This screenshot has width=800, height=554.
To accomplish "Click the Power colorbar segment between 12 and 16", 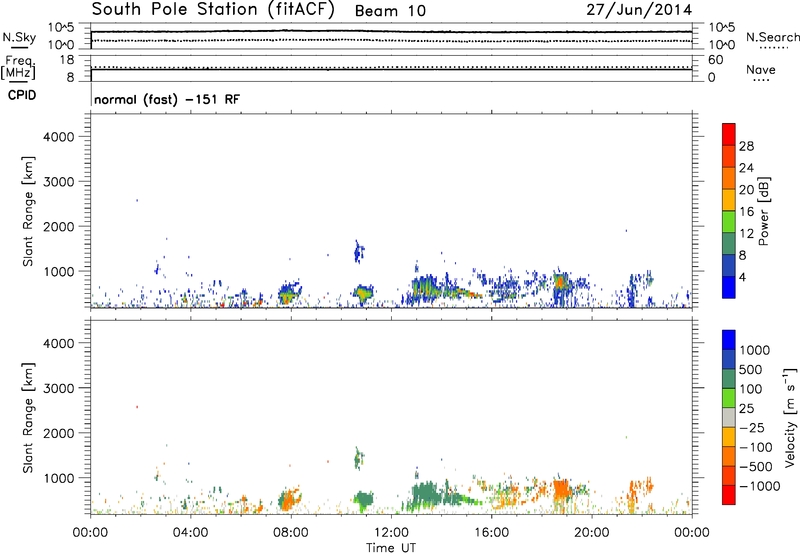I will tap(729, 222).
